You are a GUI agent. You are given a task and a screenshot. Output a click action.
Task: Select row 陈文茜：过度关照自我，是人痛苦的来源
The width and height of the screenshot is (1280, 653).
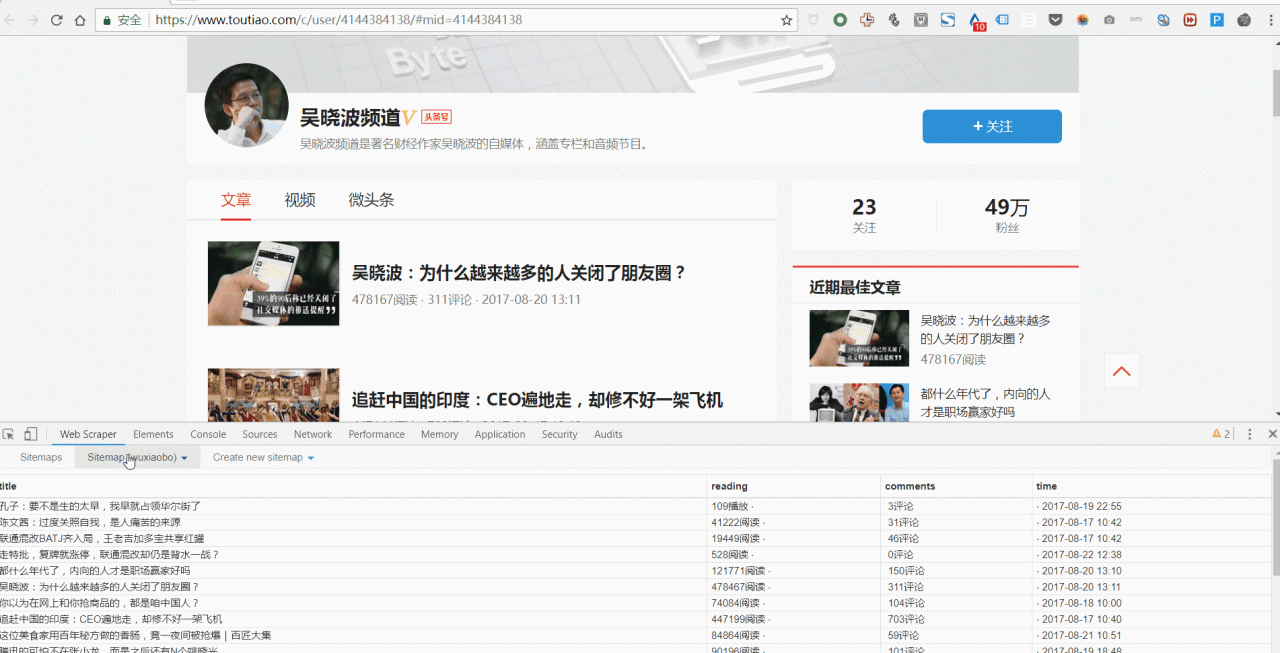pyautogui.click(x=635, y=522)
